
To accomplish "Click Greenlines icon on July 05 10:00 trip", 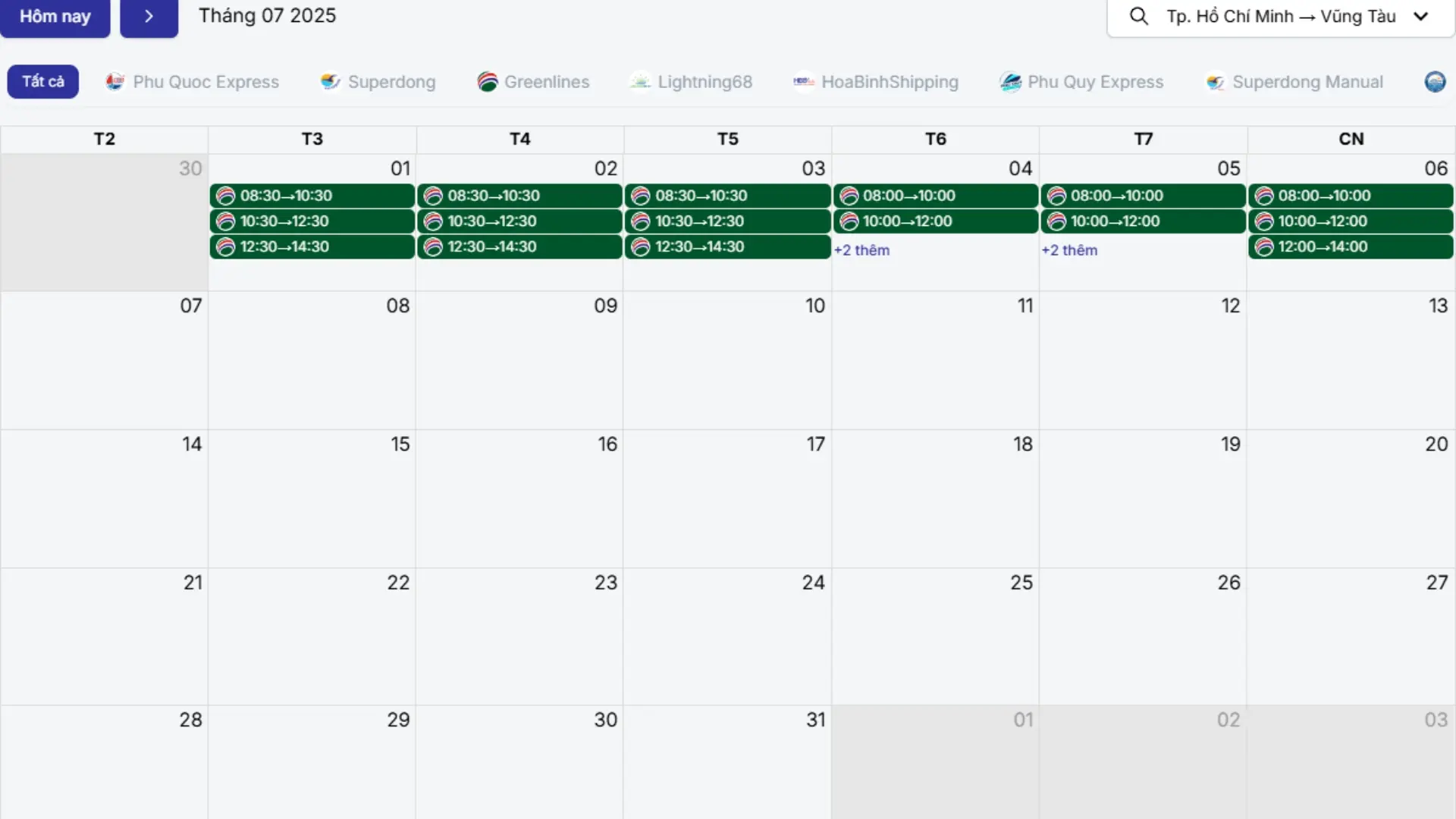I will (x=1056, y=221).
